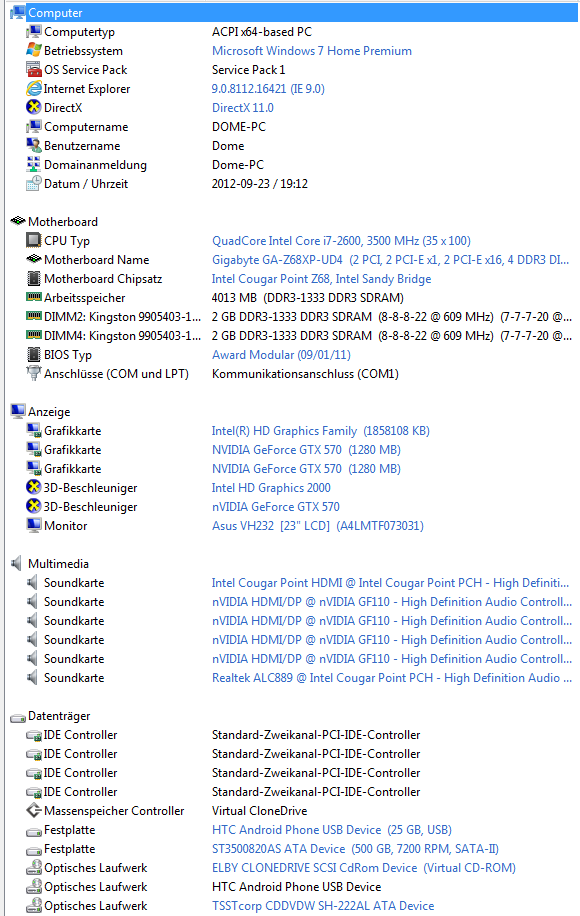The width and height of the screenshot is (580, 916).
Task: Click the Motherboard Name icon
Action: [34, 259]
